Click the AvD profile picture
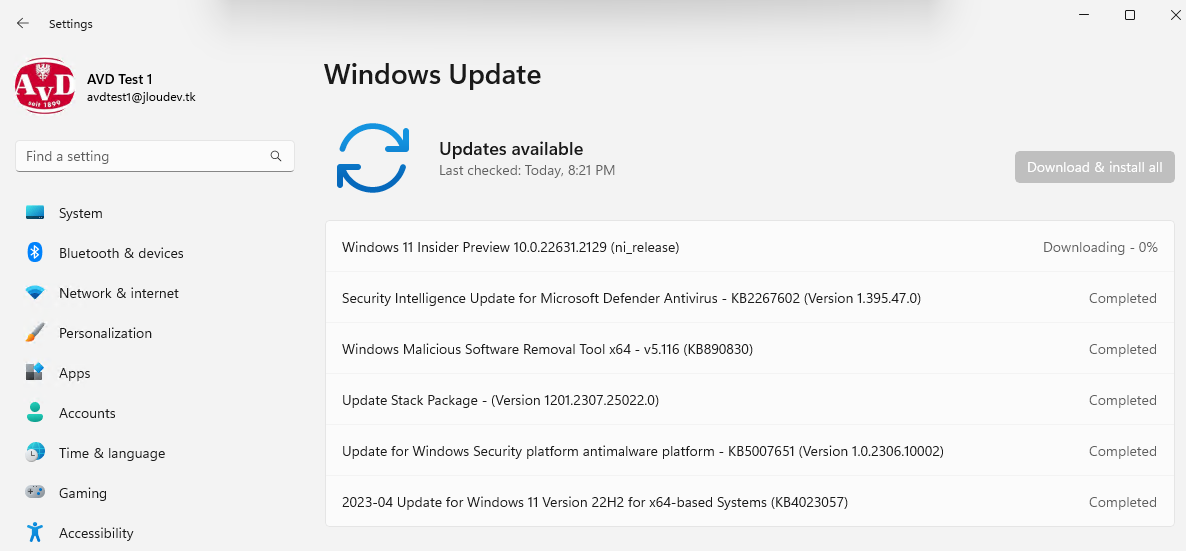Image resolution: width=1186 pixels, height=551 pixels. [45, 86]
